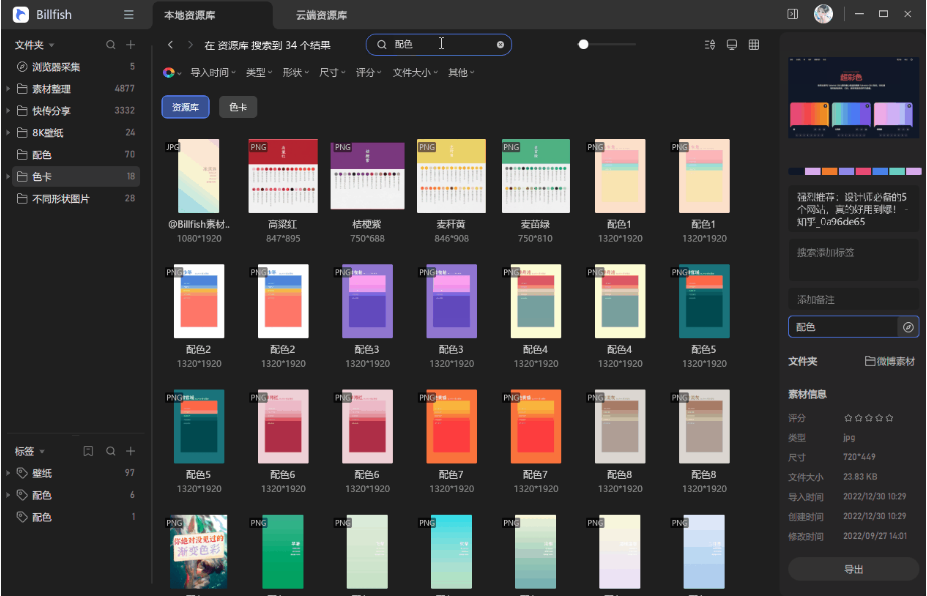
Task: Open the color filter dropdown
Action: click(171, 73)
